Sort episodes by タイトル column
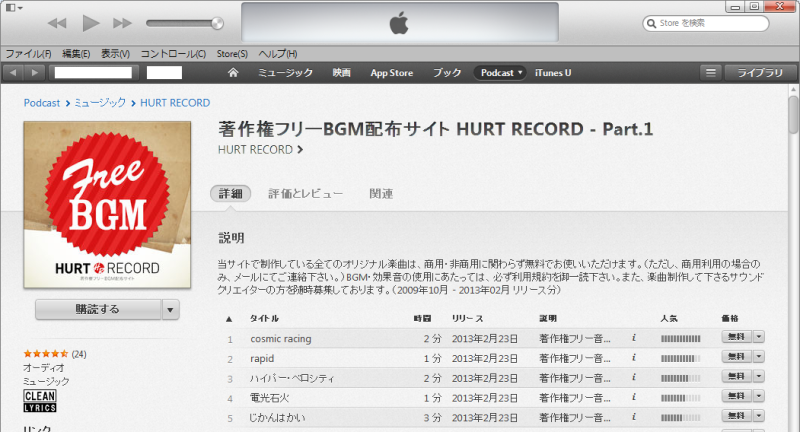This screenshot has height=432, width=800. tap(264, 318)
